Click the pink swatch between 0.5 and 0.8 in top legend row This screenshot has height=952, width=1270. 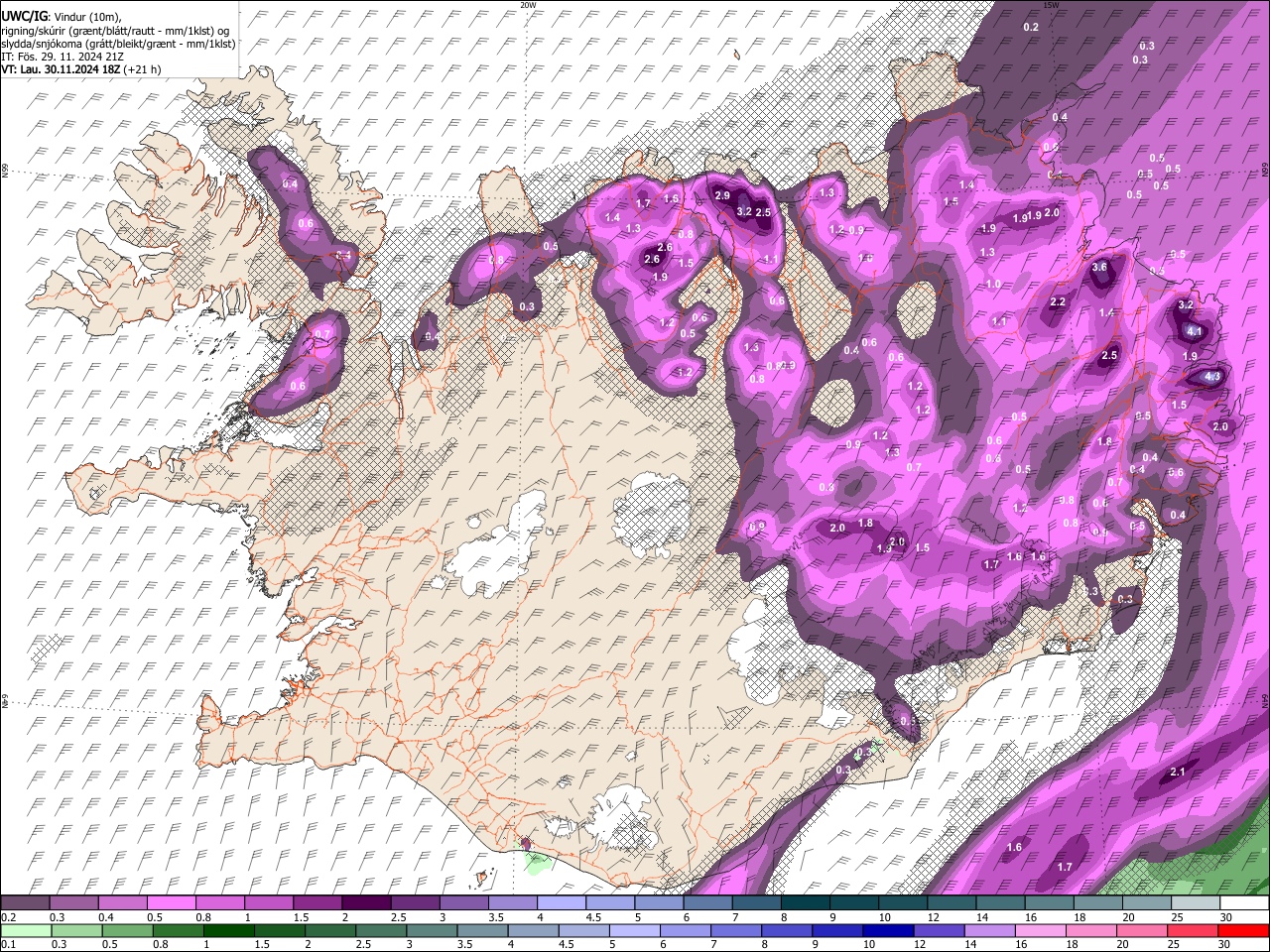pyautogui.click(x=171, y=903)
